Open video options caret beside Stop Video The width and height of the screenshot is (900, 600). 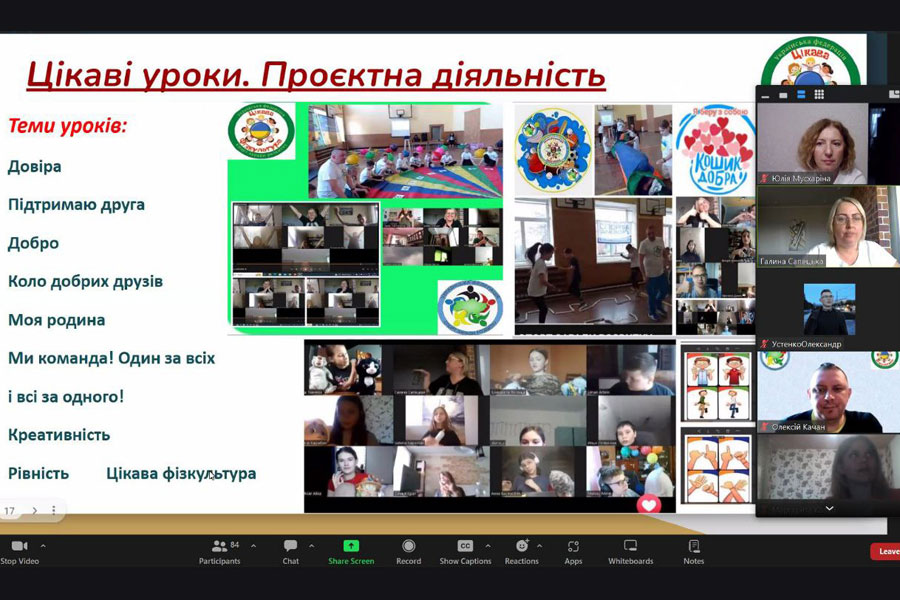coord(43,546)
